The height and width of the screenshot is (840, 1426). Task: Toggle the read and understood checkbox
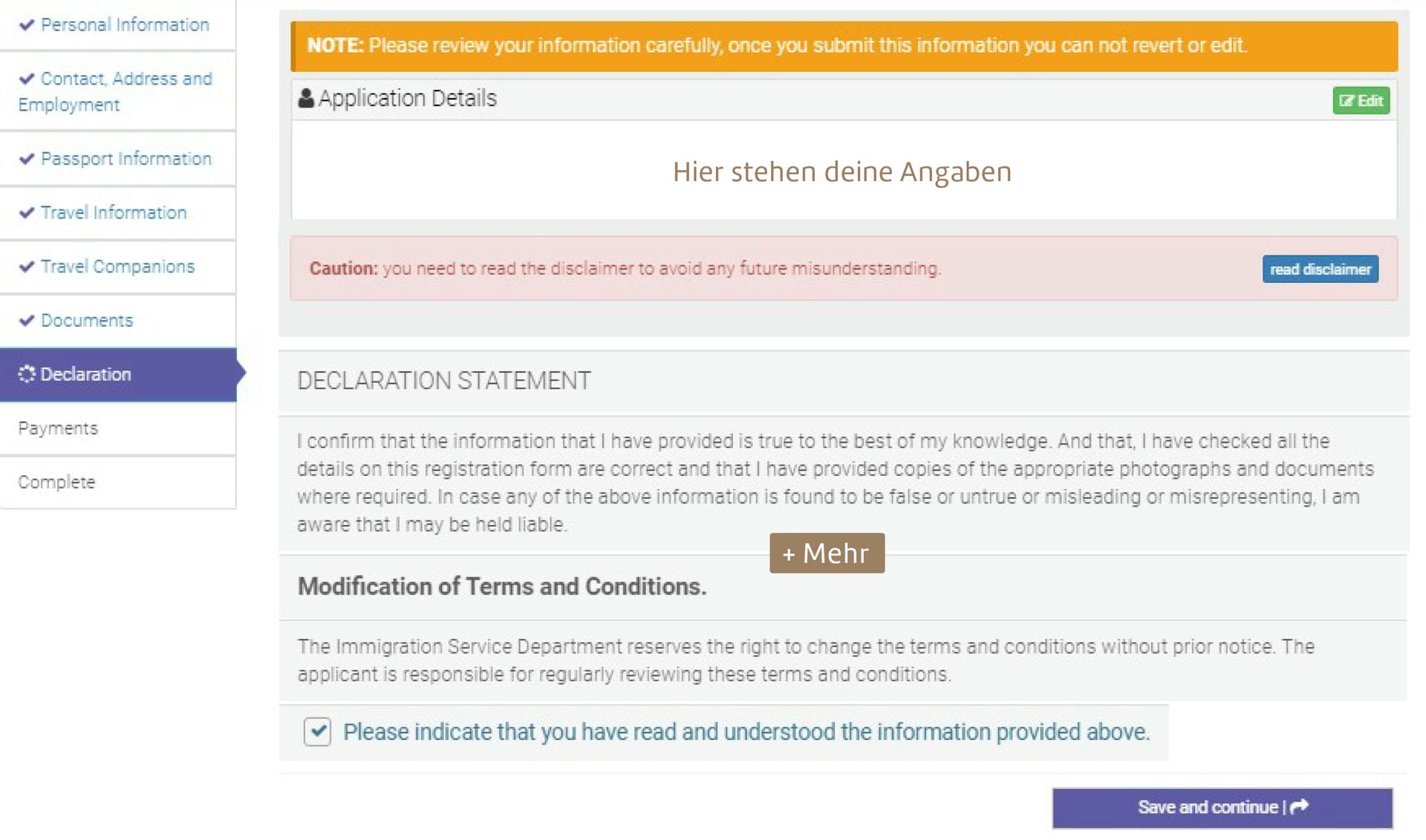pyautogui.click(x=317, y=732)
